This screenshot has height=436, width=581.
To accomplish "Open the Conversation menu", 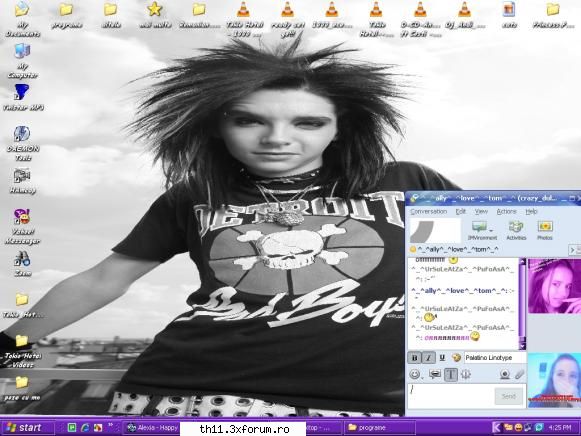I will click(x=428, y=212).
